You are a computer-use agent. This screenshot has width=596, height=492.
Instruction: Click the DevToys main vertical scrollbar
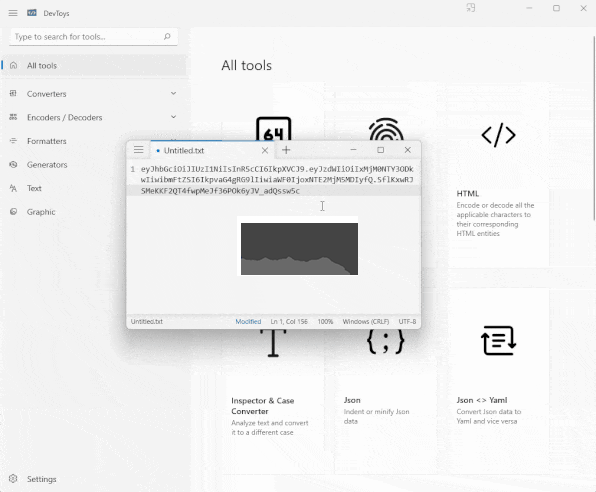(x=594, y=128)
